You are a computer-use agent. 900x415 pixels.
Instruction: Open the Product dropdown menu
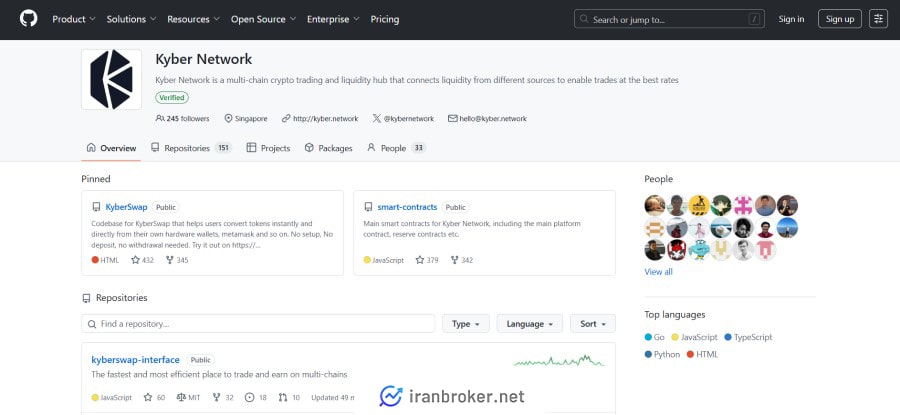(74, 19)
